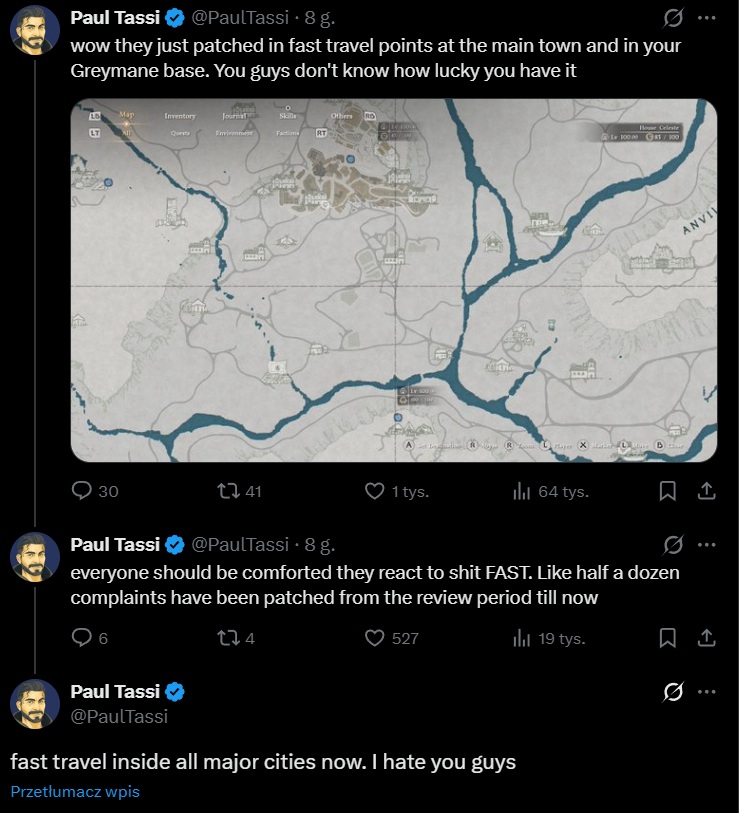
Task: Reply to the fast travel points tweet
Action: (x=83, y=491)
